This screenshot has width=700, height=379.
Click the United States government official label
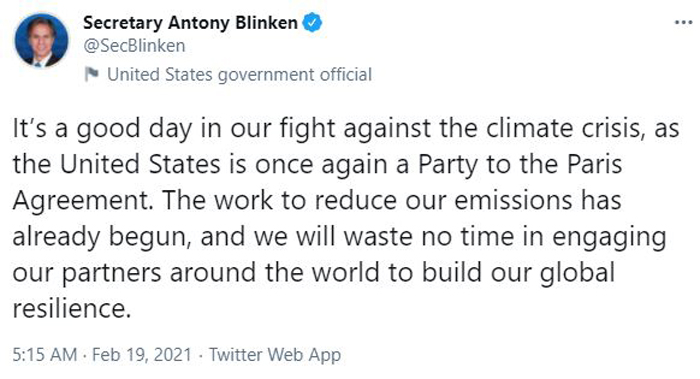(239, 75)
